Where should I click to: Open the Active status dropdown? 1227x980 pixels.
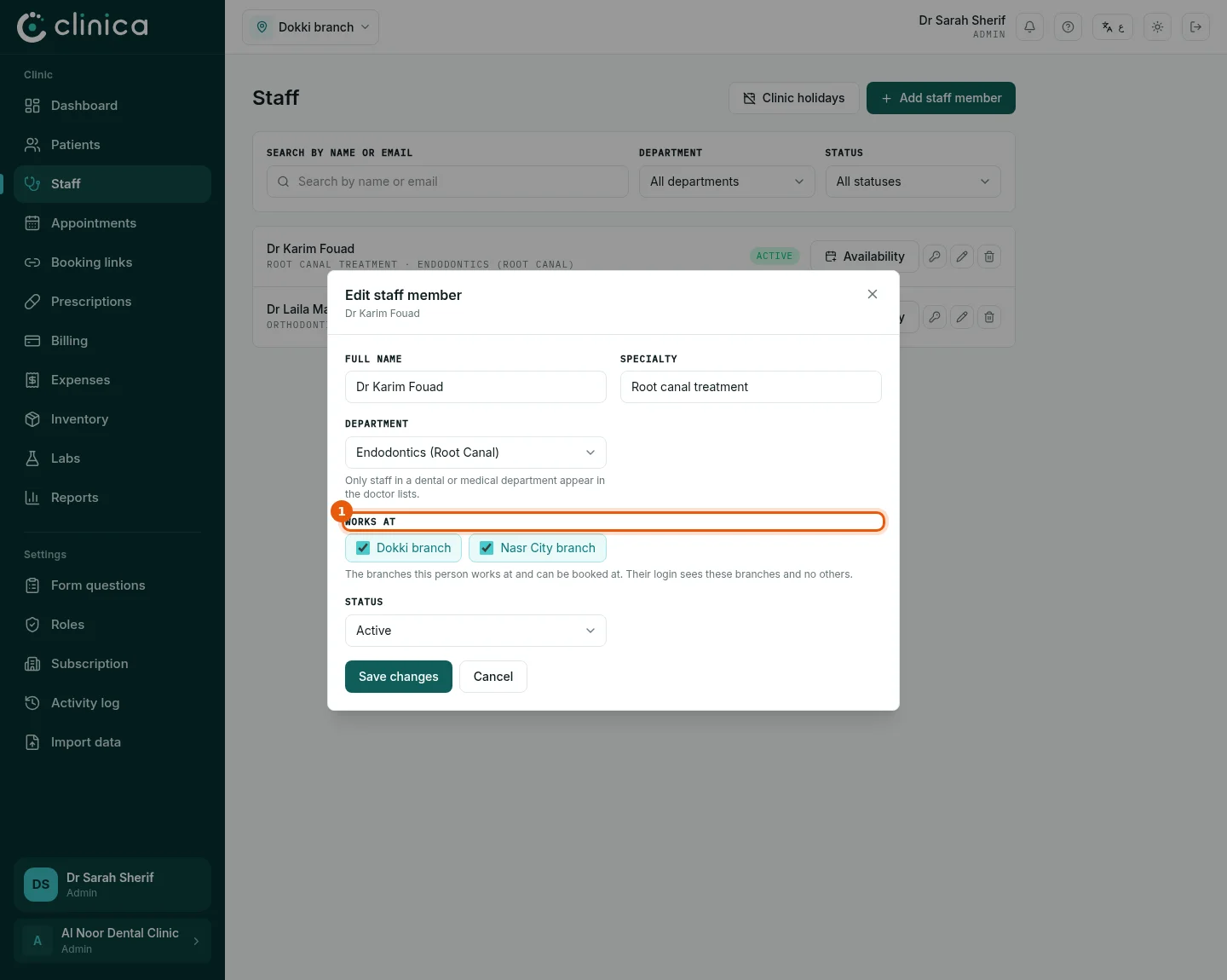[475, 631]
